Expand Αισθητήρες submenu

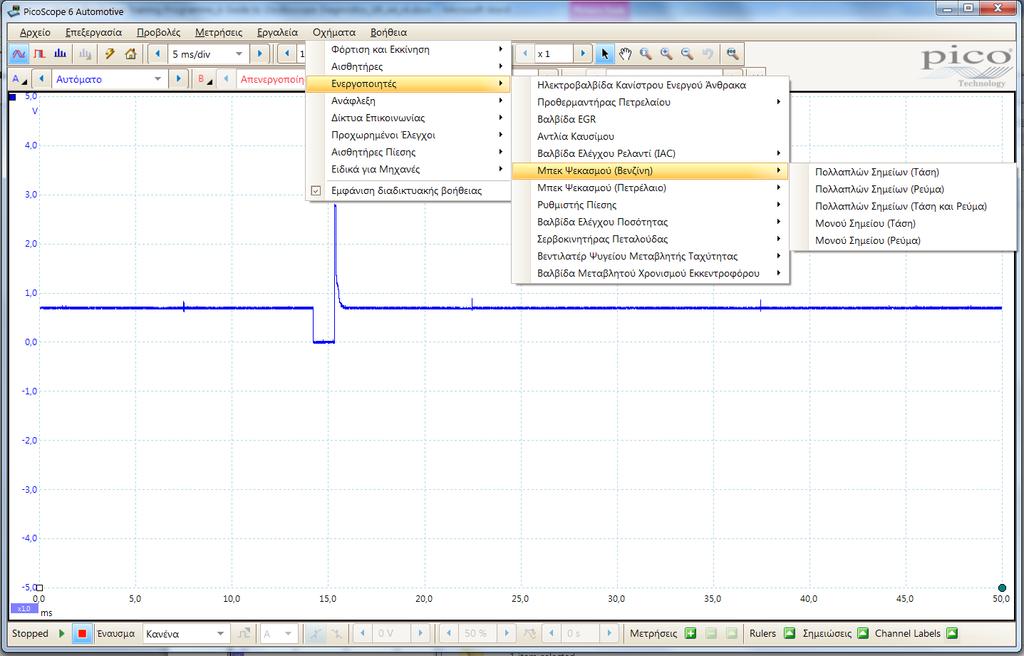coord(408,67)
